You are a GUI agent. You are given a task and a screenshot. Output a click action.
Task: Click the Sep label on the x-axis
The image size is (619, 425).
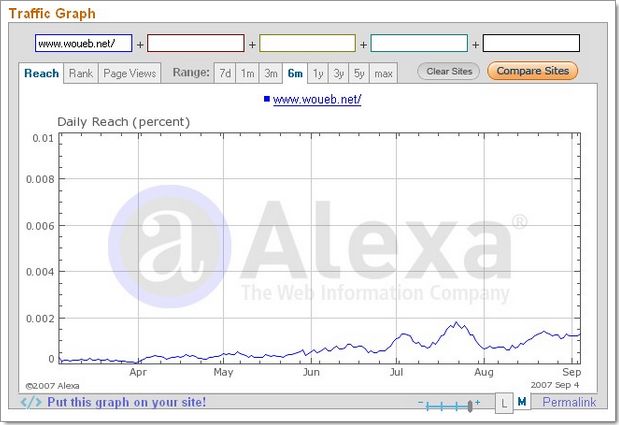(572, 372)
